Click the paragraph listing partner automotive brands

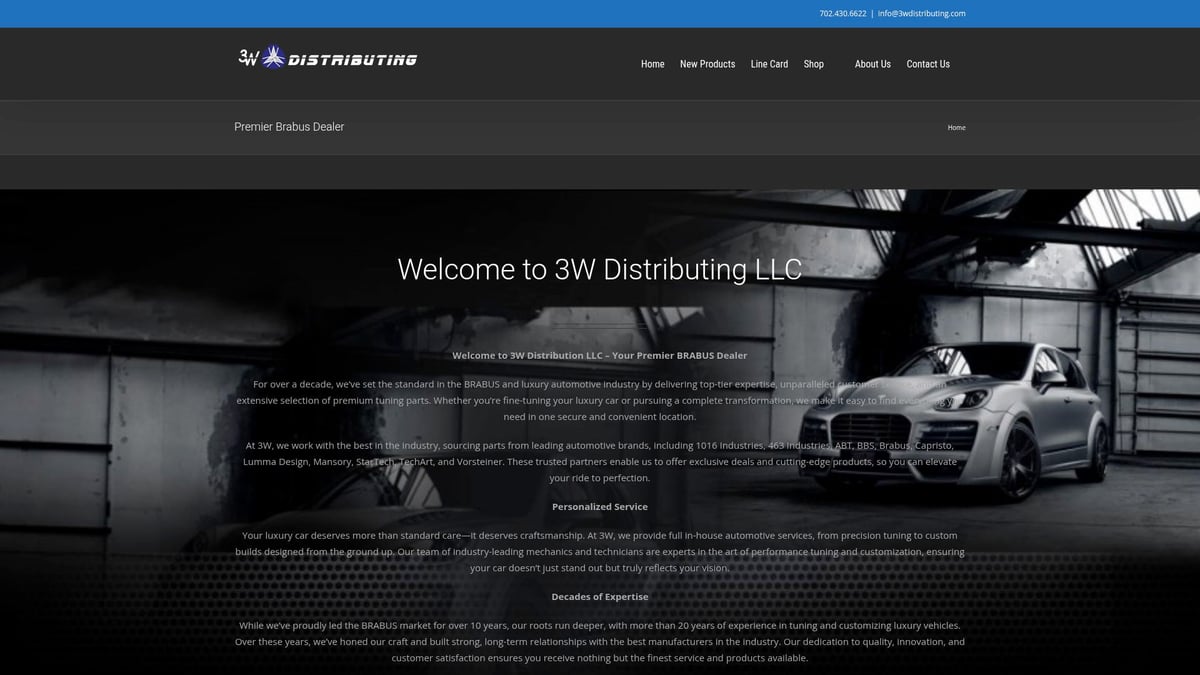(x=599, y=461)
